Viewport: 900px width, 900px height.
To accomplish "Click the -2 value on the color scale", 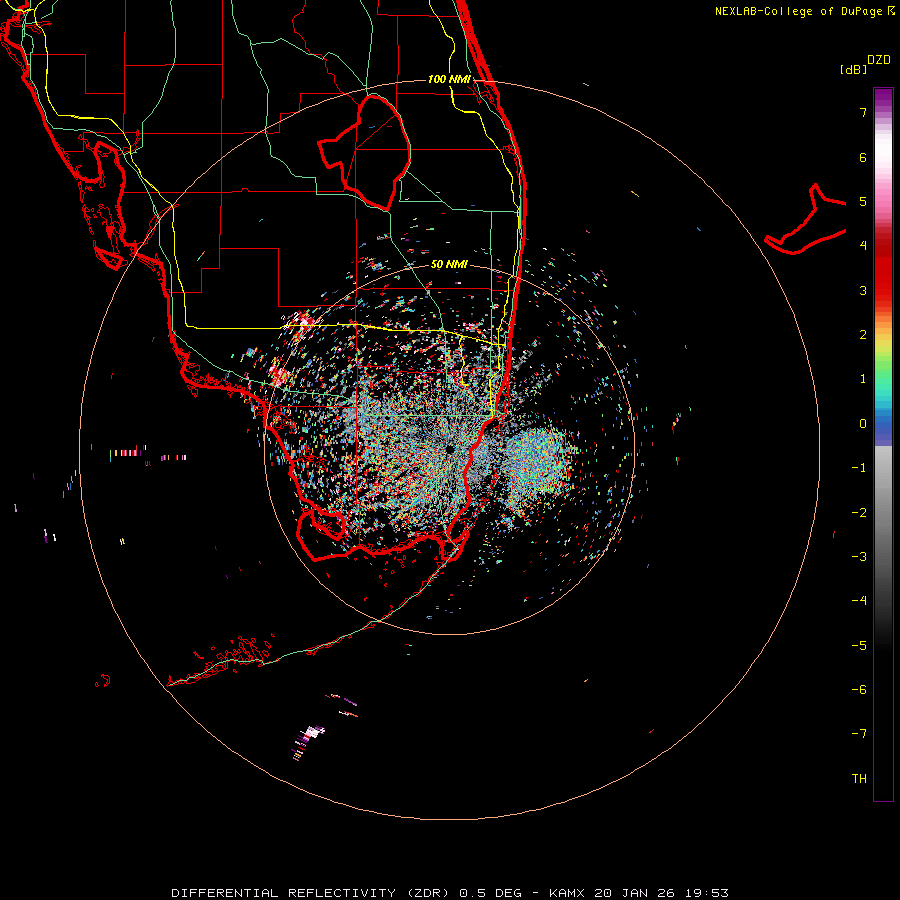I will (859, 513).
